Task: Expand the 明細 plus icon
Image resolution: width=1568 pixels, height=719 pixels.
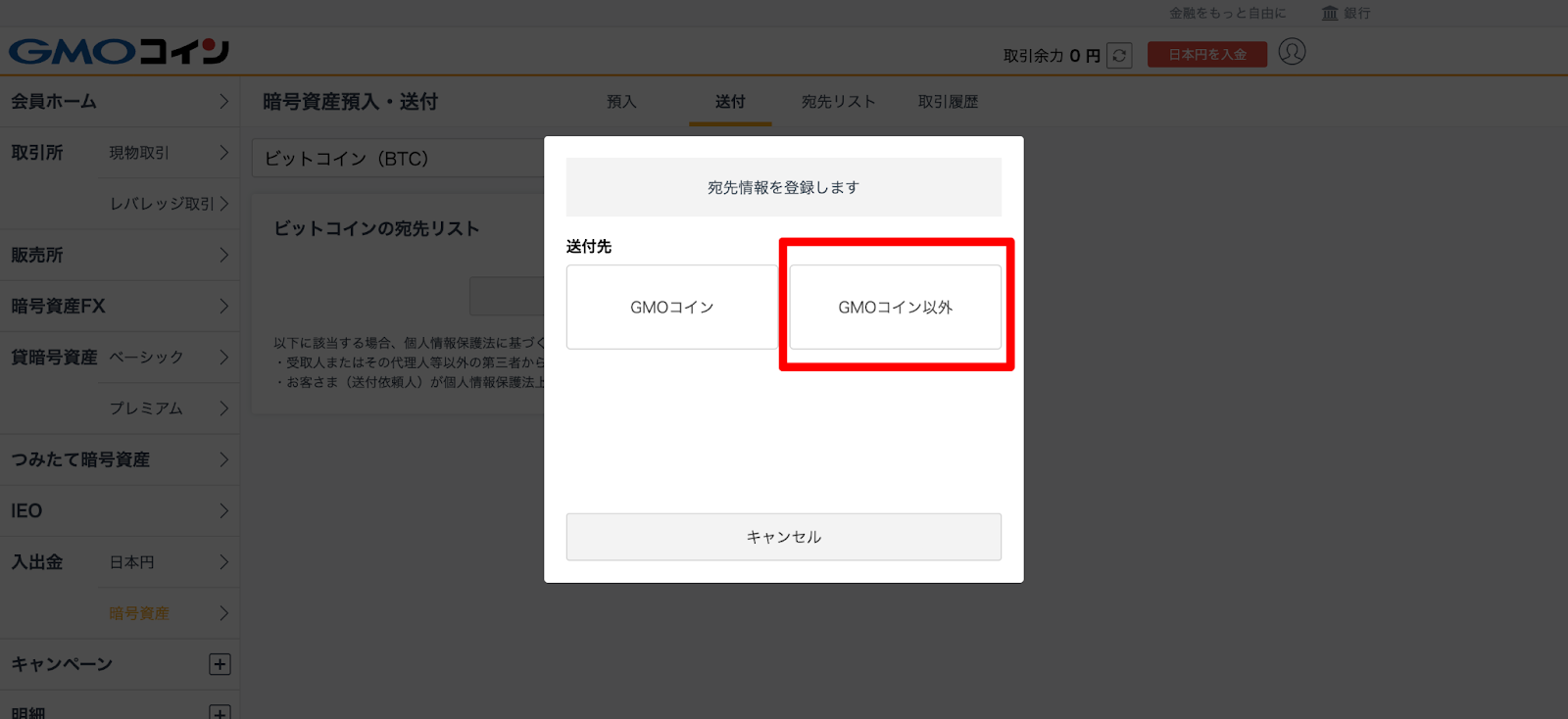Action: click(220, 713)
